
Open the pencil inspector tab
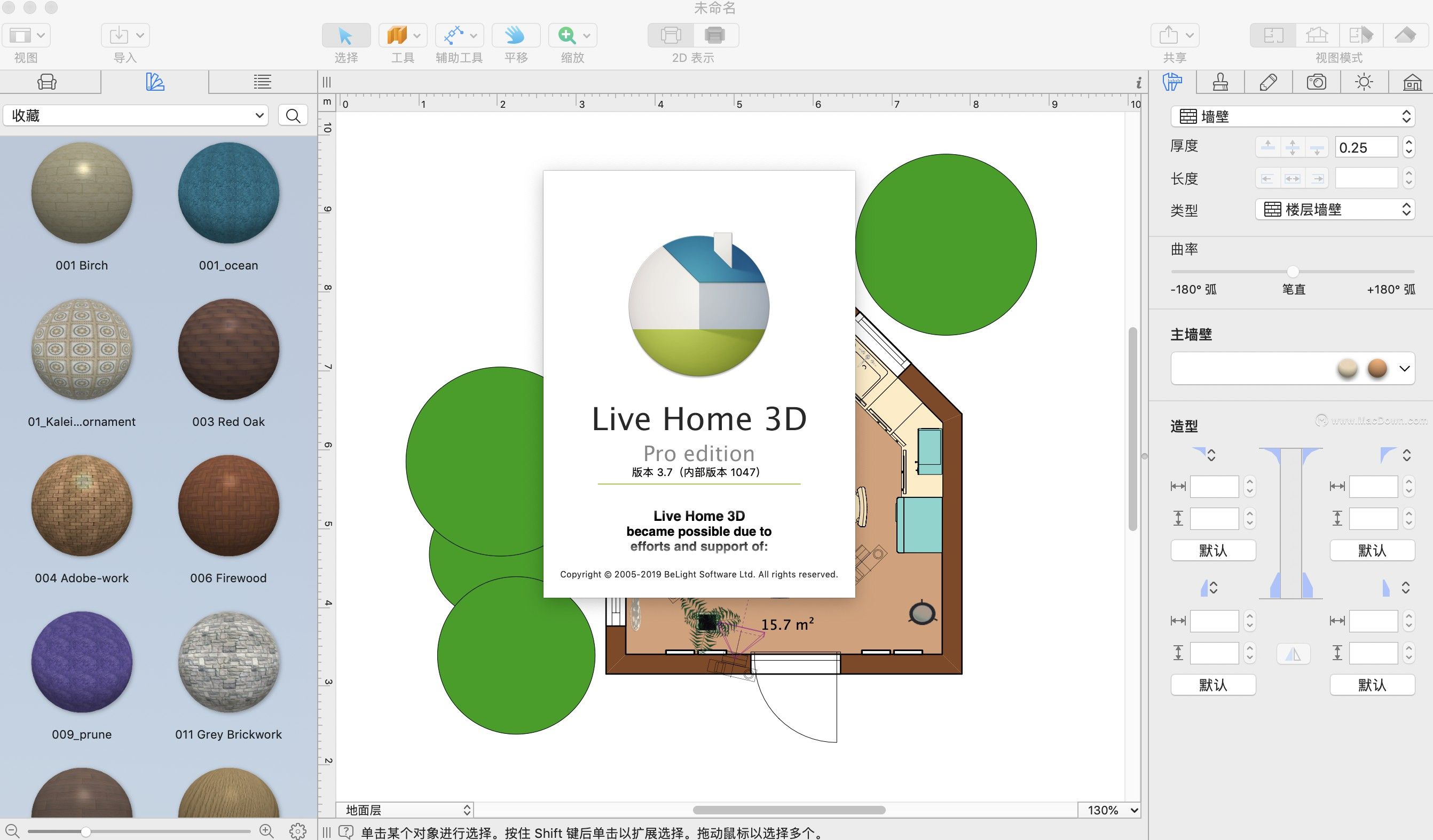[x=1268, y=82]
